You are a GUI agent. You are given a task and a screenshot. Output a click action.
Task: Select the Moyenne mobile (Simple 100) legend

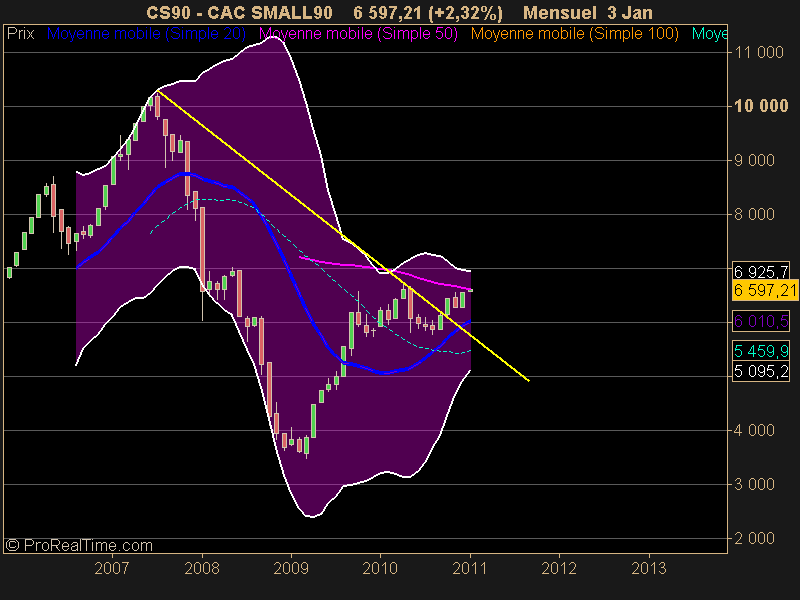575,34
